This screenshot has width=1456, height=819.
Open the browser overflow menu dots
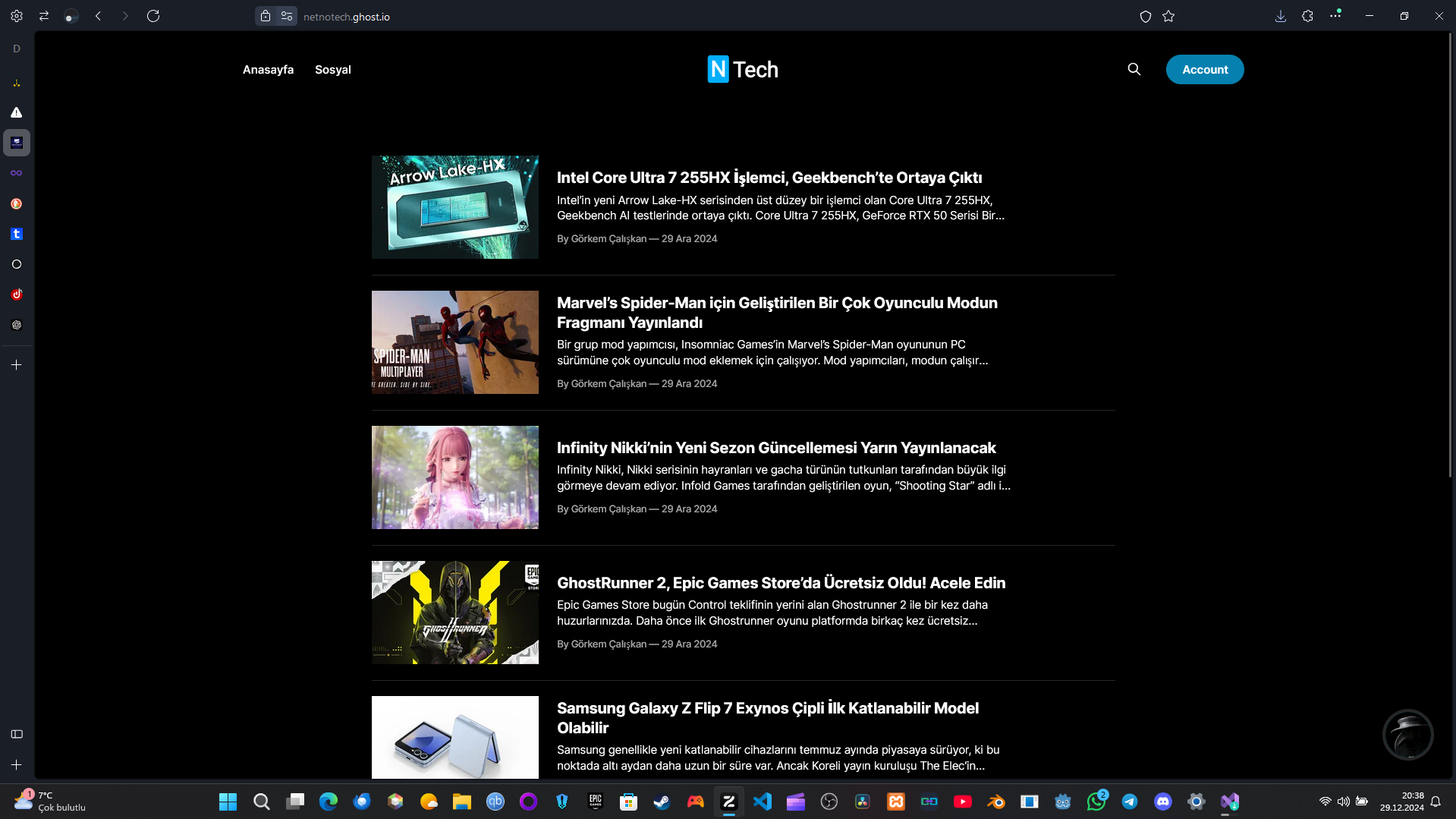pos(1335,14)
